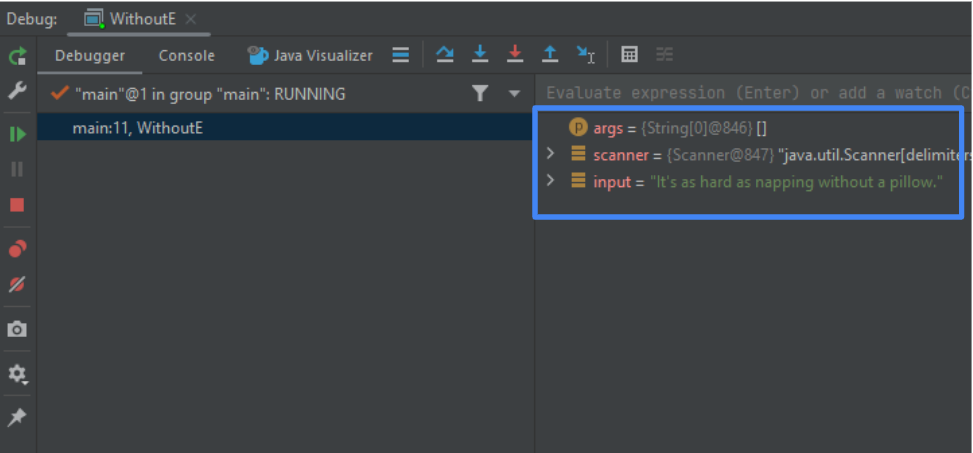Show execution point icon

[401, 55]
